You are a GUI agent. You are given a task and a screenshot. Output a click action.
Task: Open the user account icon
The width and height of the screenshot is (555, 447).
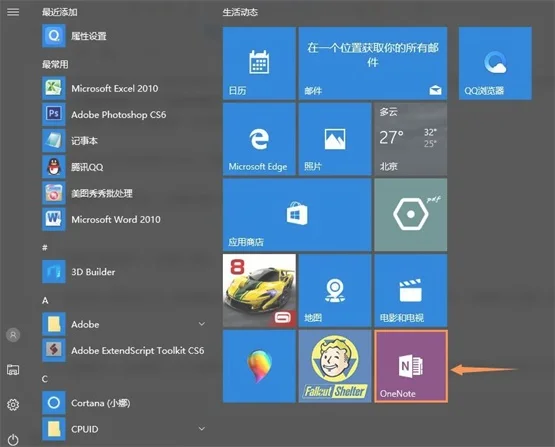[13, 335]
